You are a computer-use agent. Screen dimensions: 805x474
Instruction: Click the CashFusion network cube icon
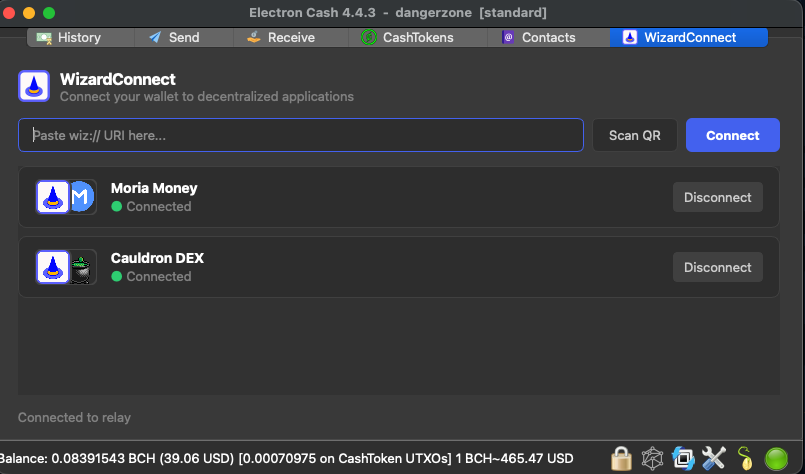point(653,458)
